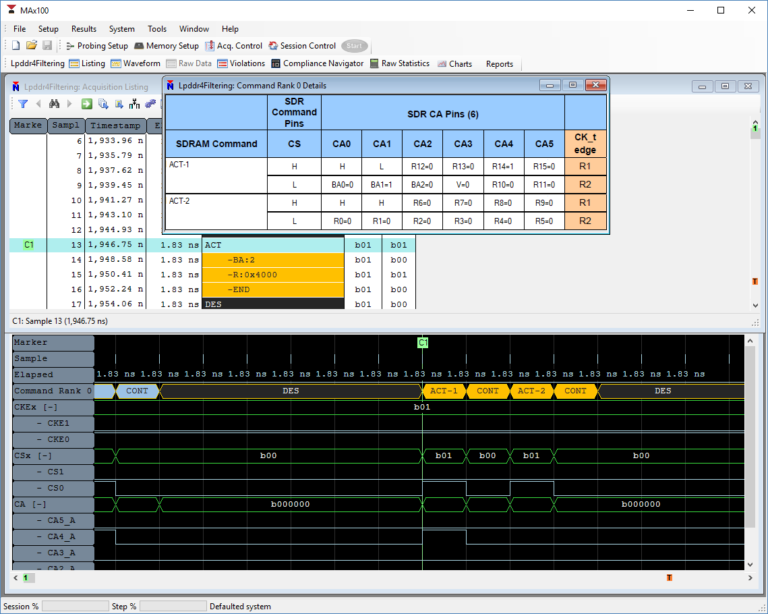The image size is (768, 614).
Task: Open the Help menu
Action: point(230,29)
